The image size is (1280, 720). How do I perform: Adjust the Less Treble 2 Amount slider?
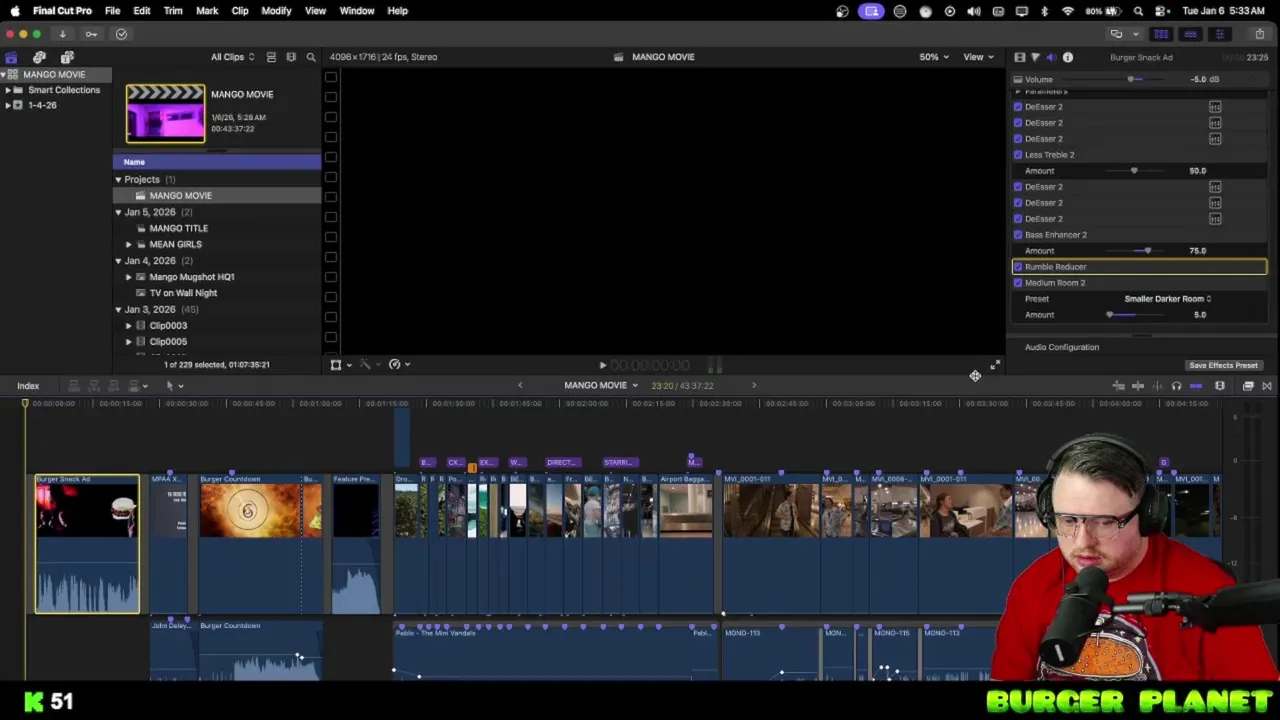(1133, 171)
